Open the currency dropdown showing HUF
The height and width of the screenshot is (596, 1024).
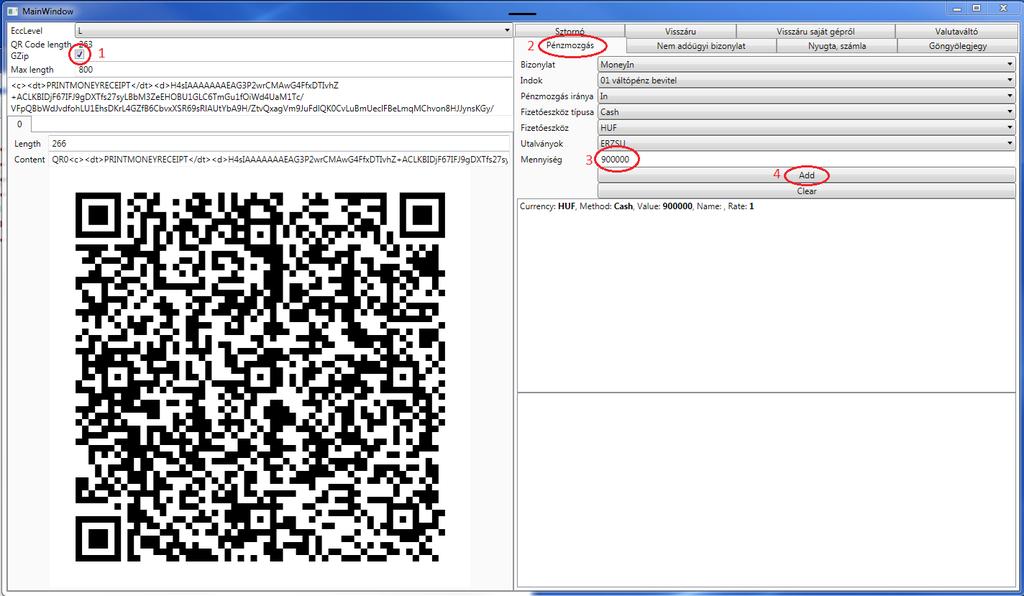[x=807, y=127]
